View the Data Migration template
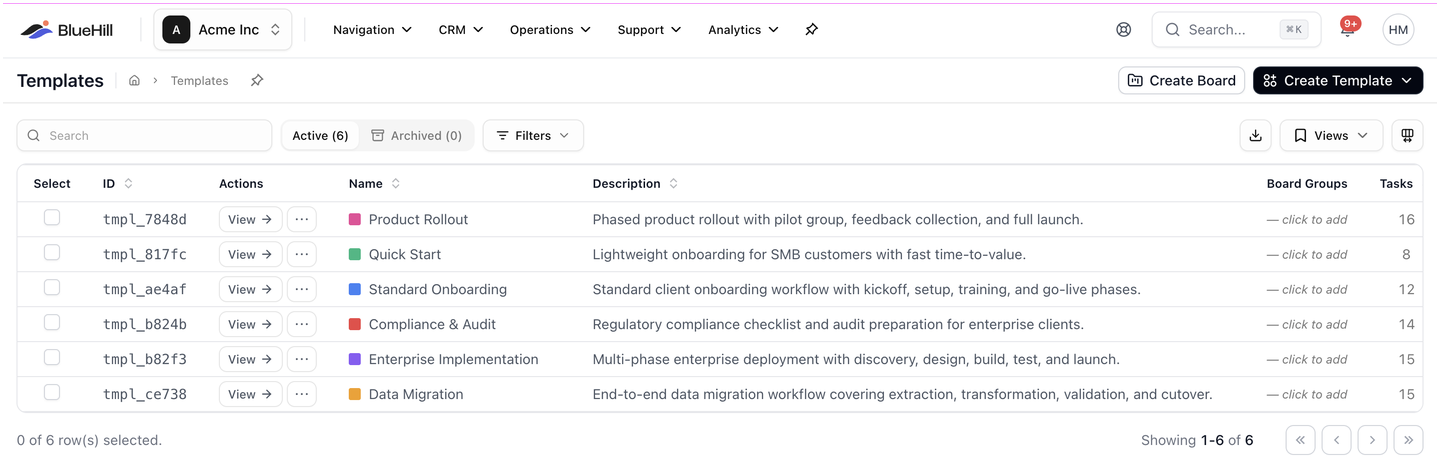Image resolution: width=1440 pixels, height=470 pixels. point(250,395)
